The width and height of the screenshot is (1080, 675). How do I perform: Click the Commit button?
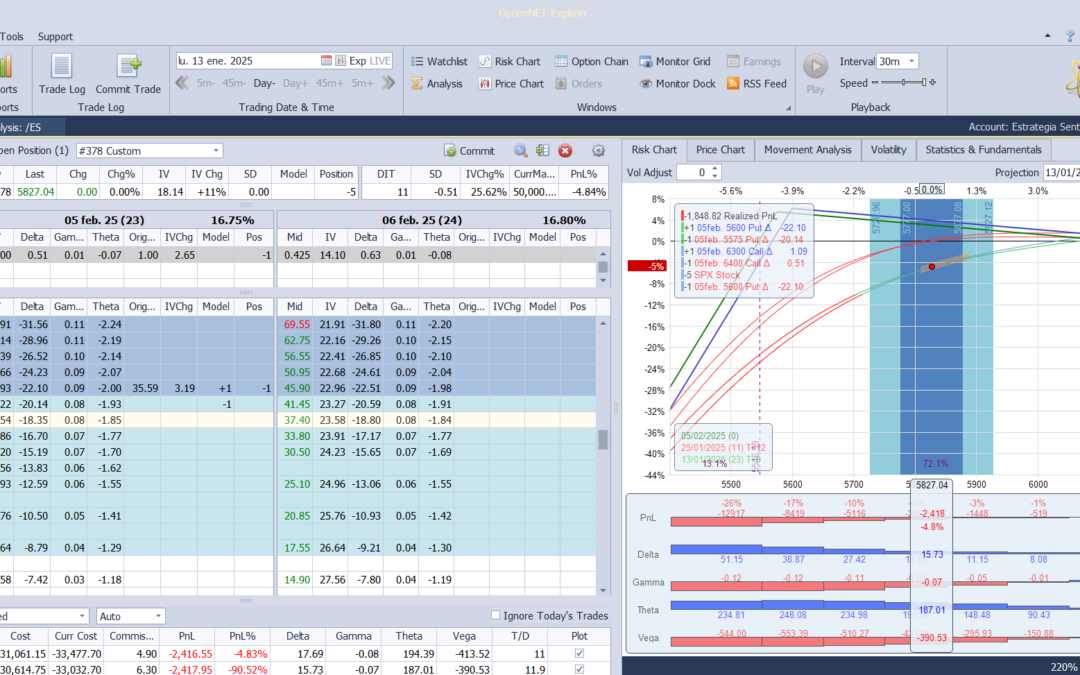click(469, 151)
